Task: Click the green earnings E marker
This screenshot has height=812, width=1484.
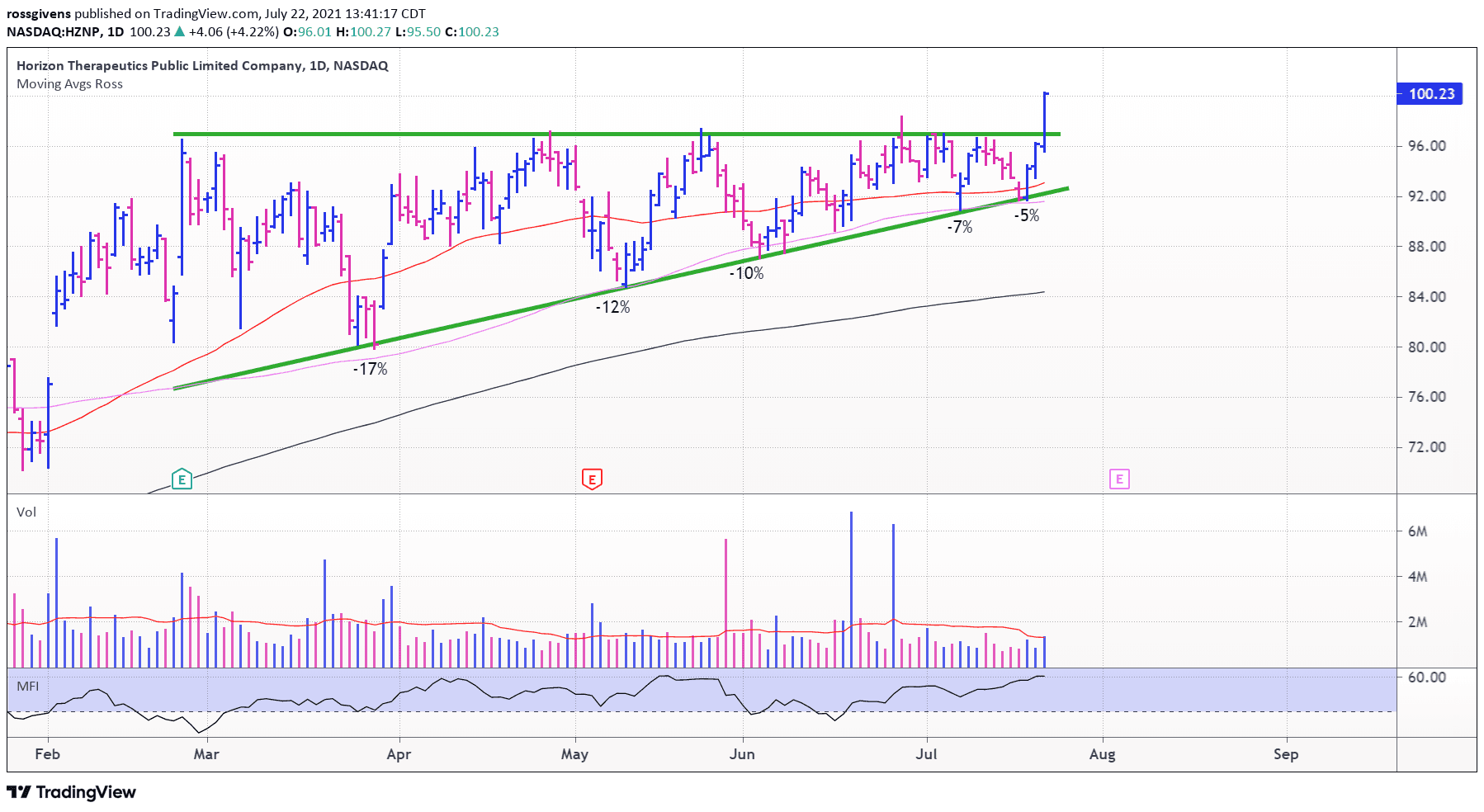Action: tap(182, 479)
